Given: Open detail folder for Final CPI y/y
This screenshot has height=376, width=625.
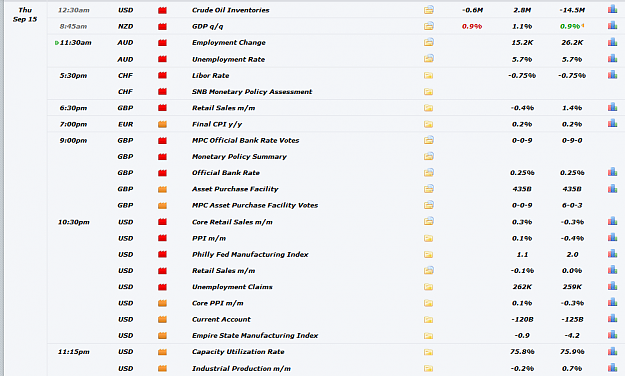Looking at the screenshot, I should coord(428,124).
